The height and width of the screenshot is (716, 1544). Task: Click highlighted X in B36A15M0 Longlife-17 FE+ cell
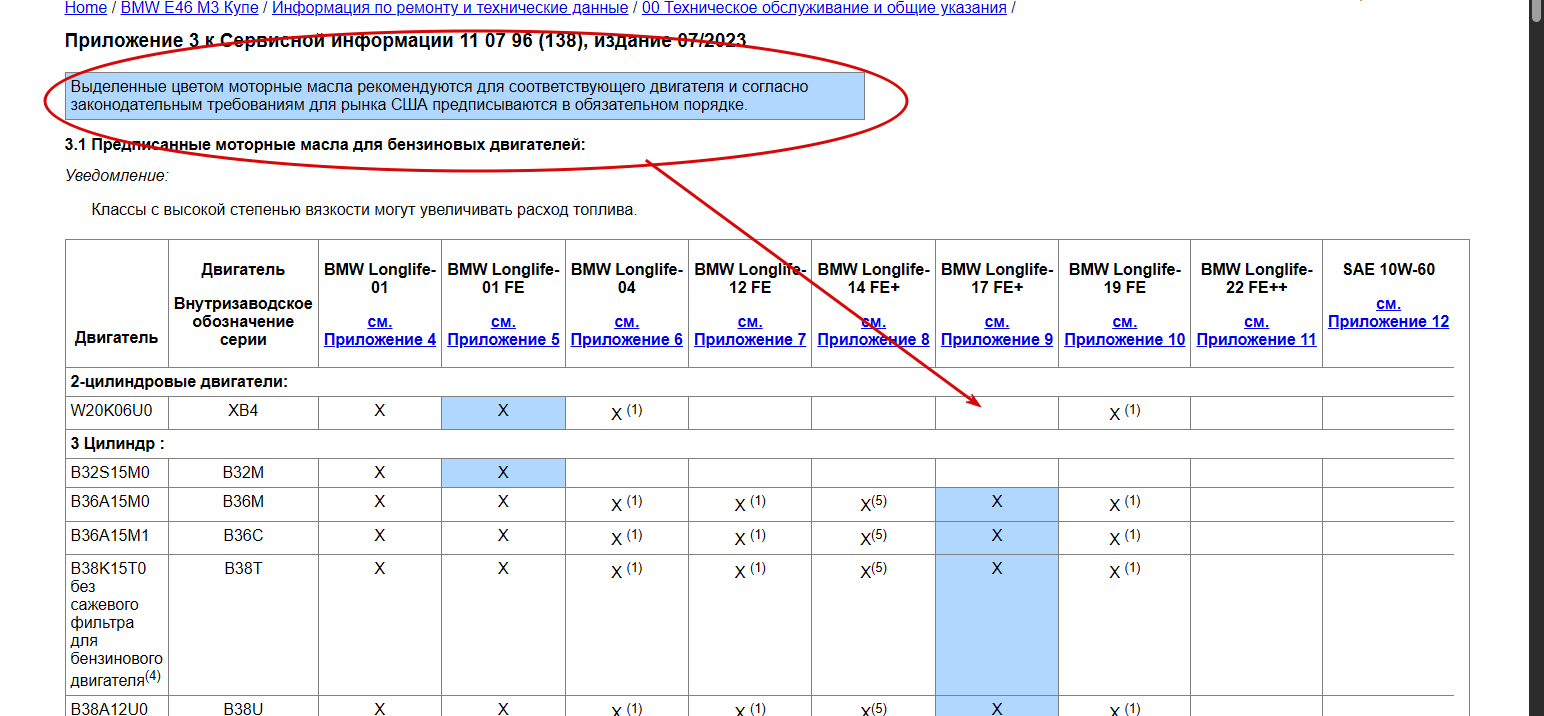[x=997, y=502]
